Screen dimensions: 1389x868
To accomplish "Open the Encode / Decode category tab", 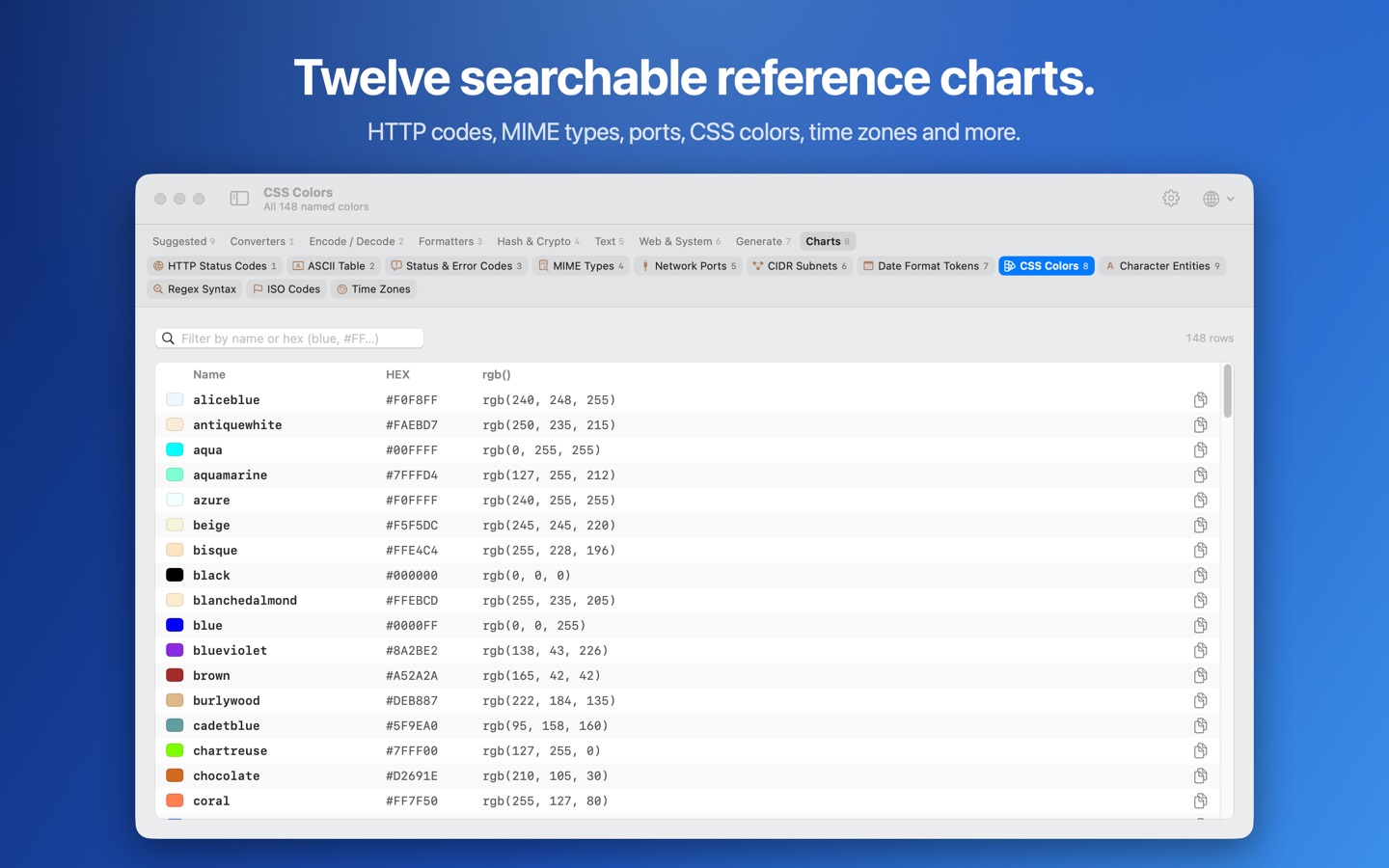I will pyautogui.click(x=356, y=241).
